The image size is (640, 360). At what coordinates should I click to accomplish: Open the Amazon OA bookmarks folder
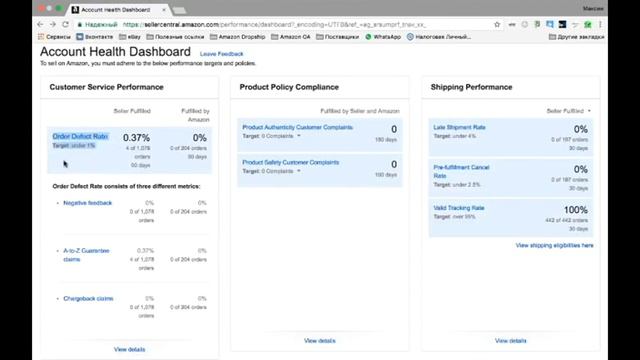tap(291, 37)
